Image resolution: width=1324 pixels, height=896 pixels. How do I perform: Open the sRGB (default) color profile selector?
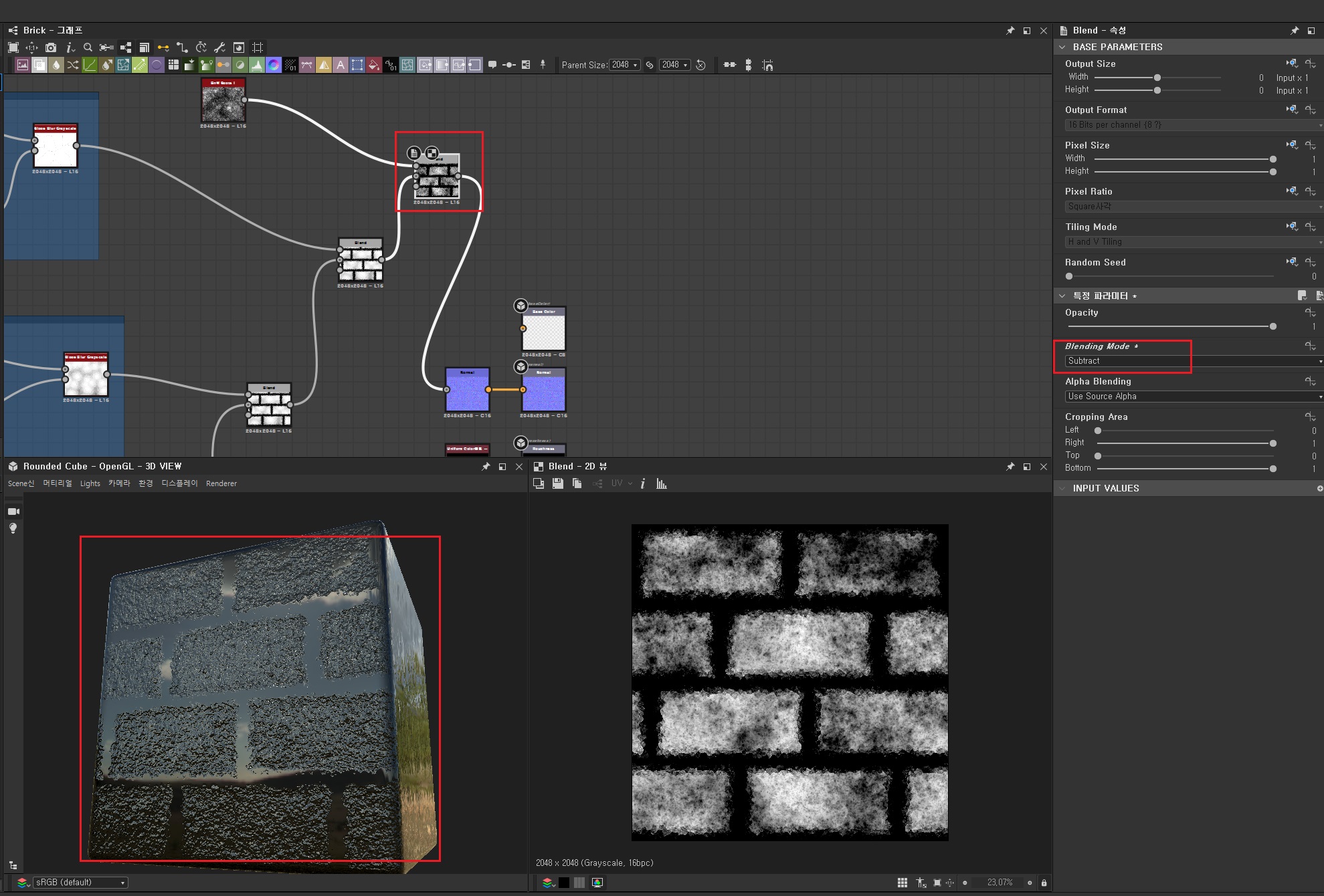pyautogui.click(x=80, y=883)
